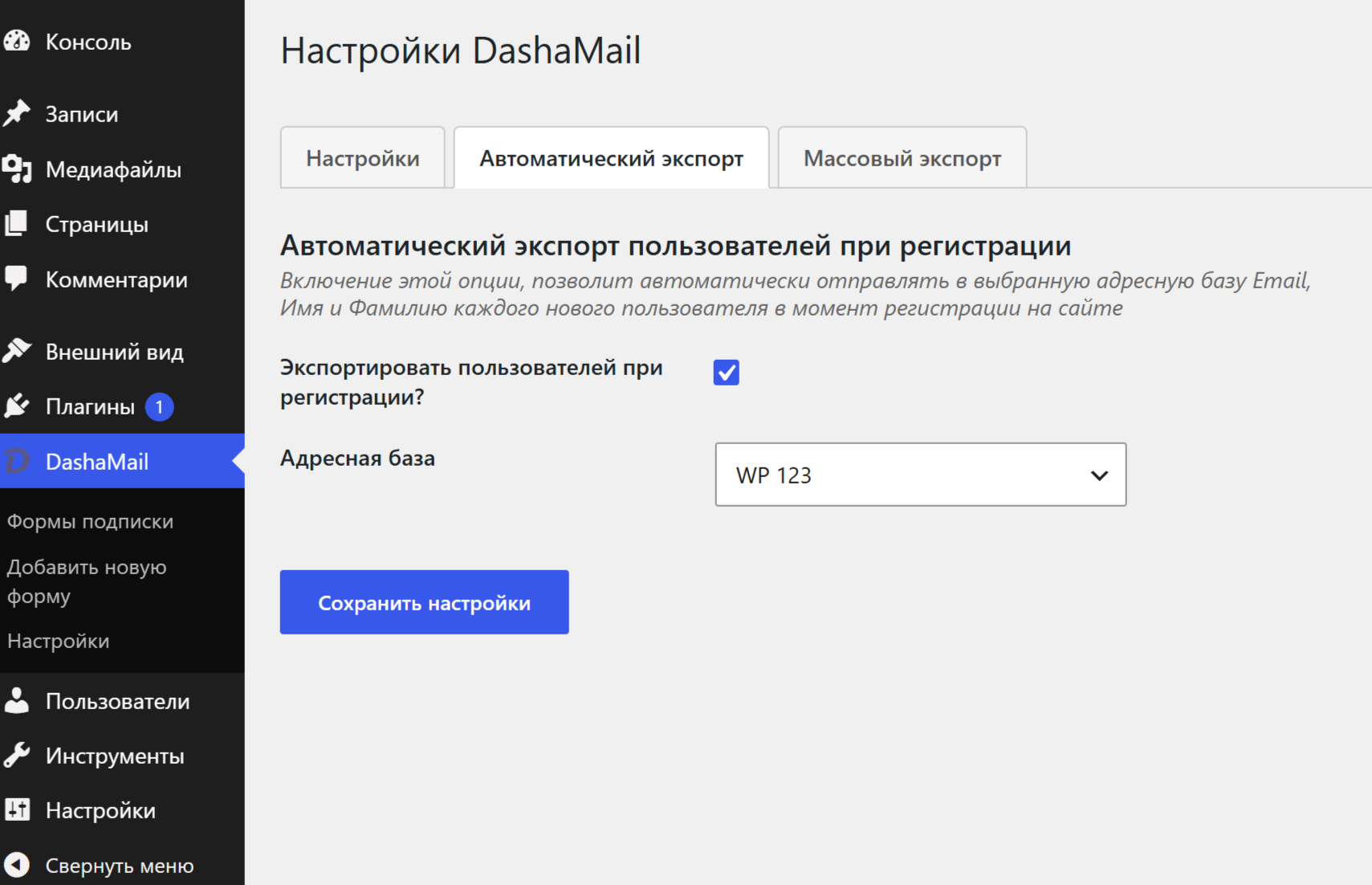1372x885 pixels.
Task: Click Сохранить настройки button
Action: (424, 602)
